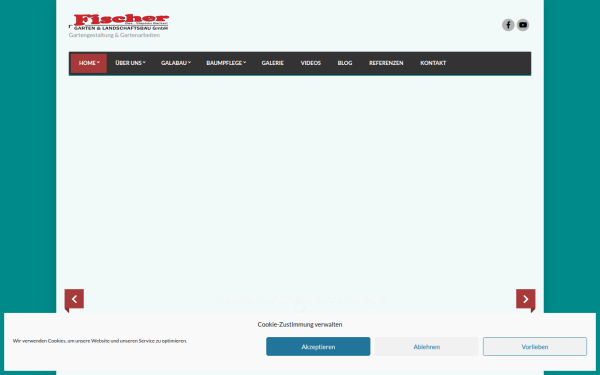Viewport: 600px width, 375px height.
Task: Go to previous slide arrow
Action: point(74,299)
